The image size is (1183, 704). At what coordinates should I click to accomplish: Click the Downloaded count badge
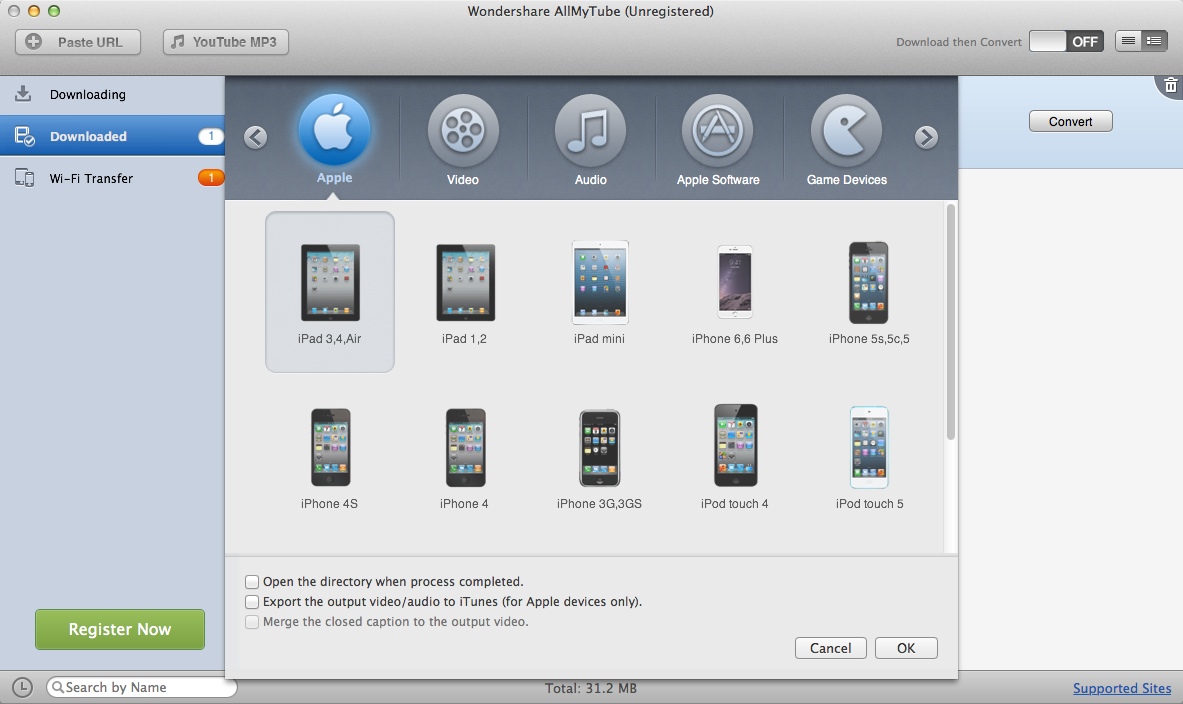pos(210,137)
